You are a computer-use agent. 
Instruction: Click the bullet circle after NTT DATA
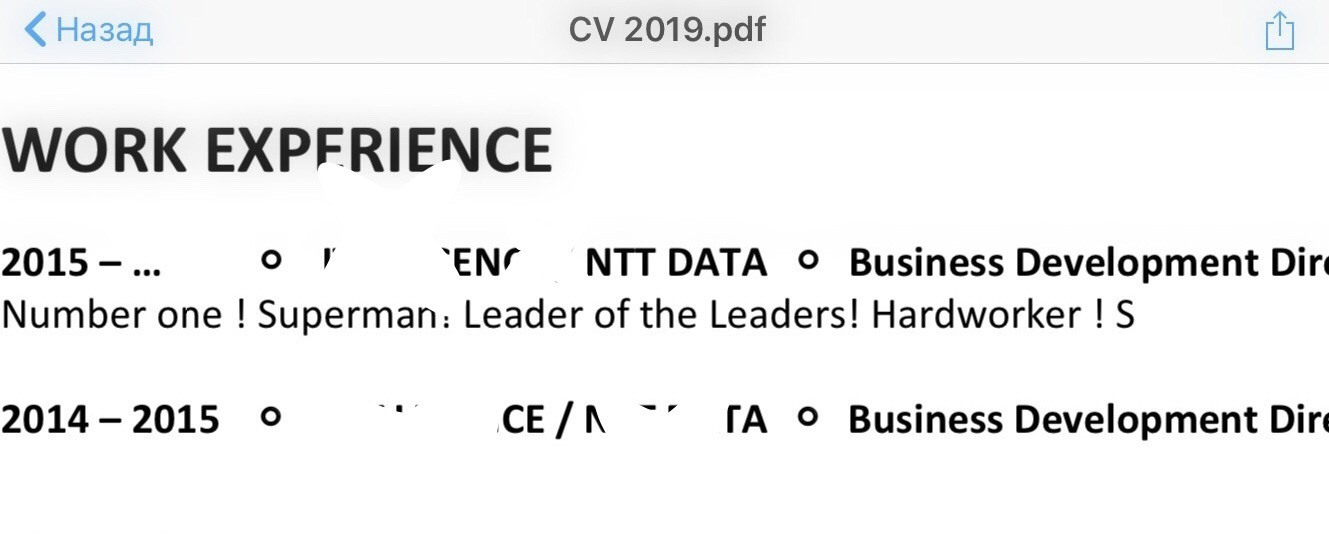coord(808,260)
